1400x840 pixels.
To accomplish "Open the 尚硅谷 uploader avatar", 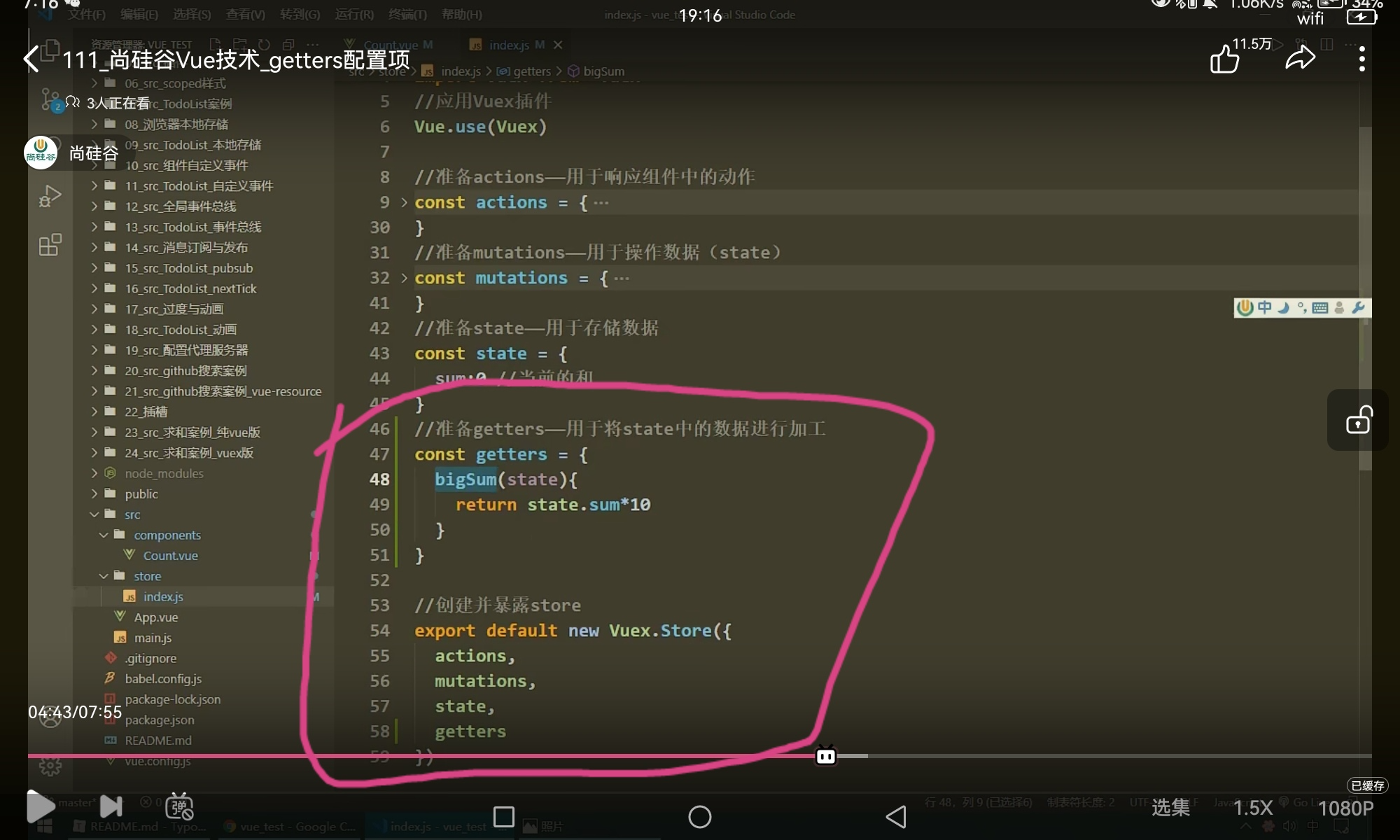I will point(41,153).
